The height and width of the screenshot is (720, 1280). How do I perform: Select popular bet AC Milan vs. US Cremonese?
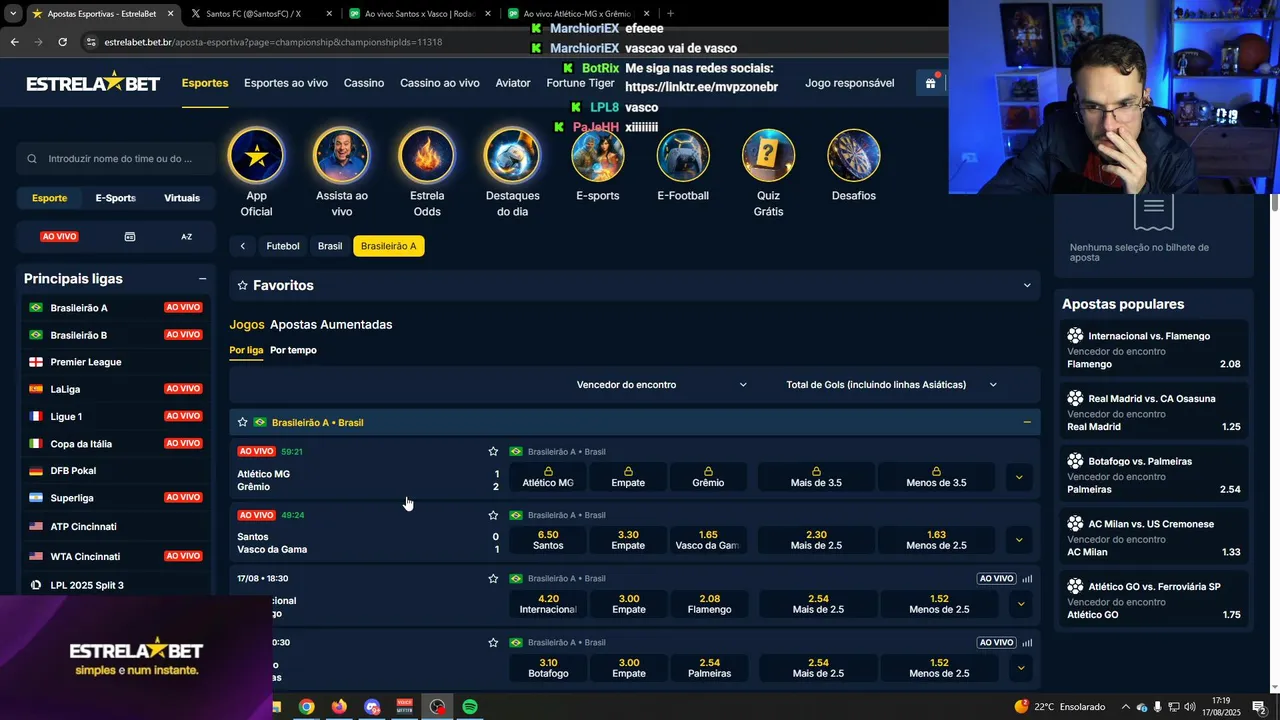tap(1154, 538)
